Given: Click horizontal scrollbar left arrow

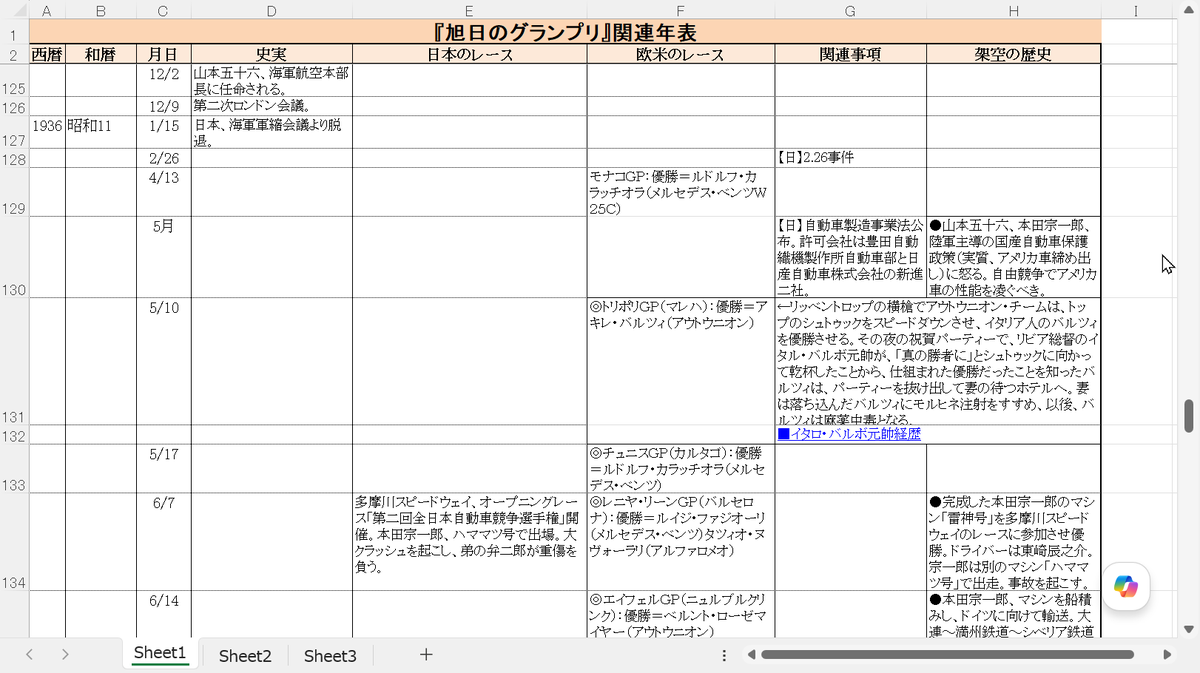Looking at the screenshot, I should (751, 655).
